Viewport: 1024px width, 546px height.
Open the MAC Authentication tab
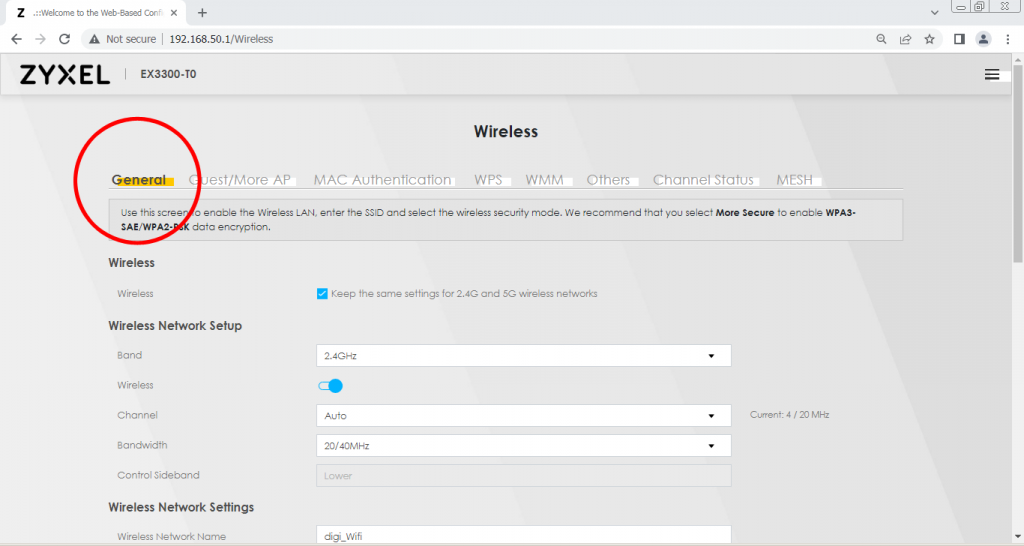coord(382,180)
